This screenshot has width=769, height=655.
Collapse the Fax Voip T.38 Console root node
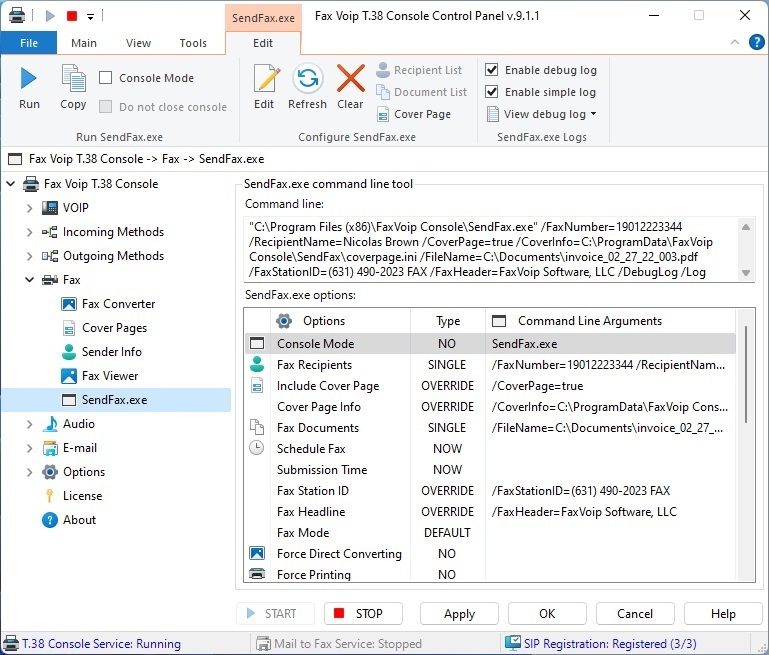(x=11, y=184)
